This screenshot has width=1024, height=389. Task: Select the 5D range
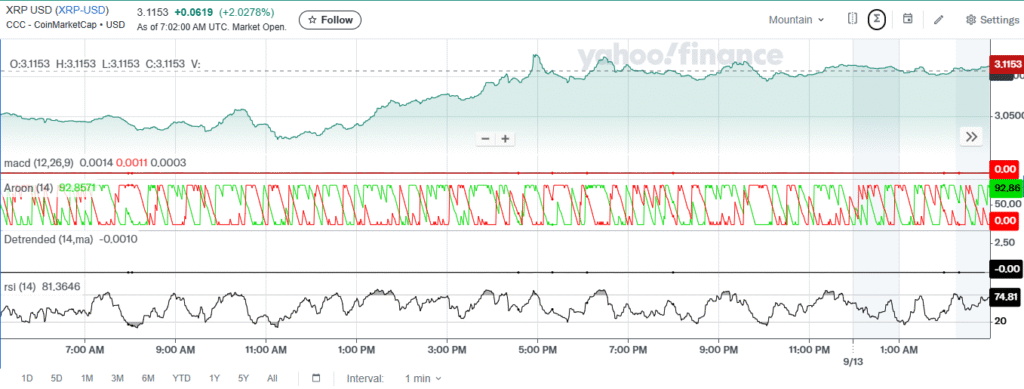pyautogui.click(x=57, y=378)
